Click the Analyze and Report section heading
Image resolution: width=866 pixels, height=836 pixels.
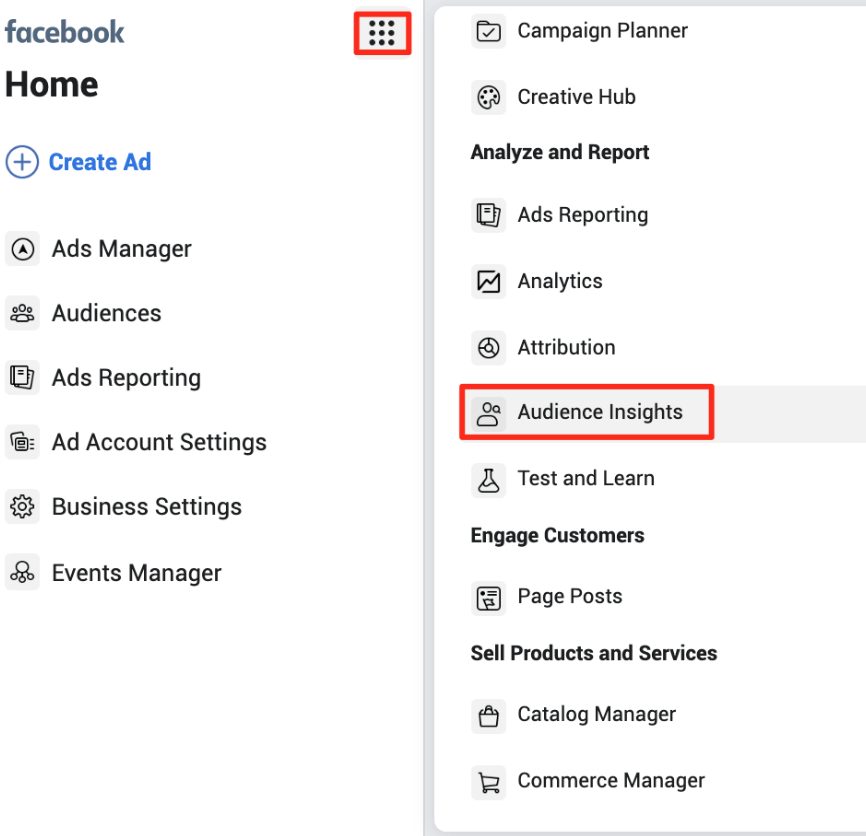pyautogui.click(x=559, y=152)
